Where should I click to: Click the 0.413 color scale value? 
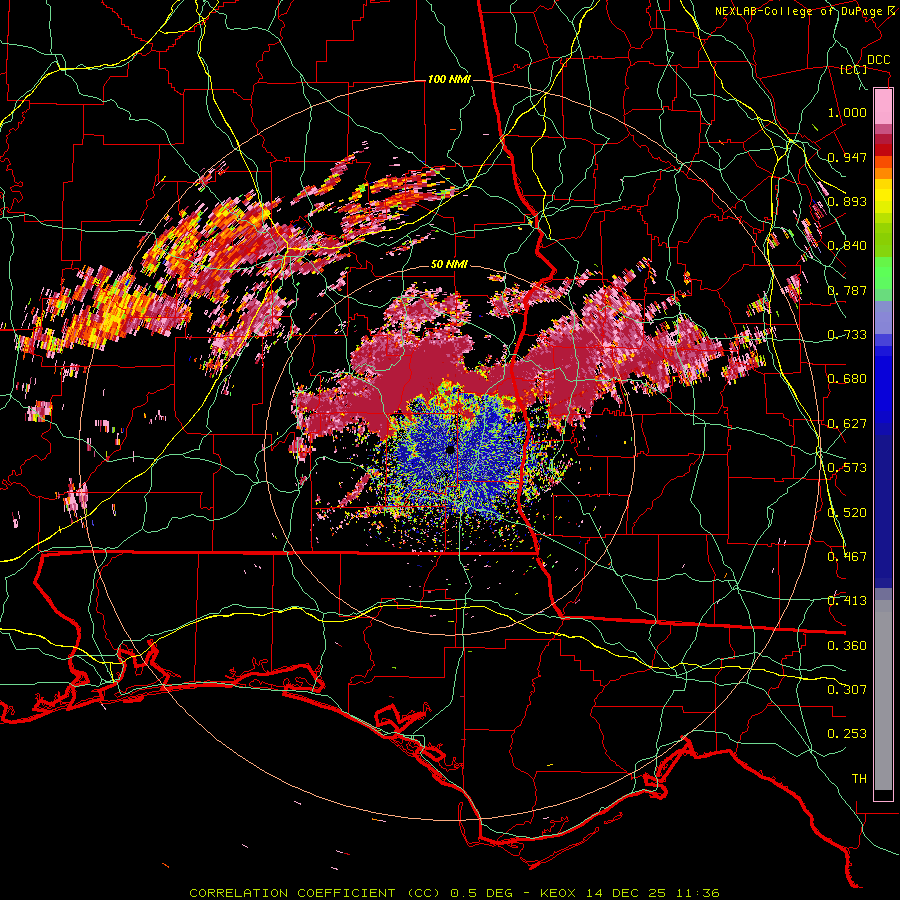coord(847,601)
